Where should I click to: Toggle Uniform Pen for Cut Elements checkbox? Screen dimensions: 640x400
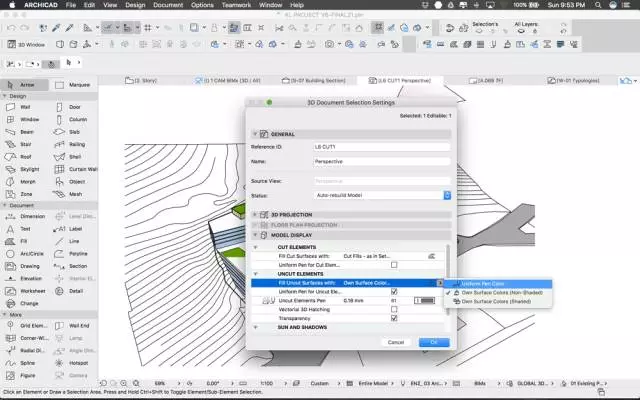[x=394, y=265]
